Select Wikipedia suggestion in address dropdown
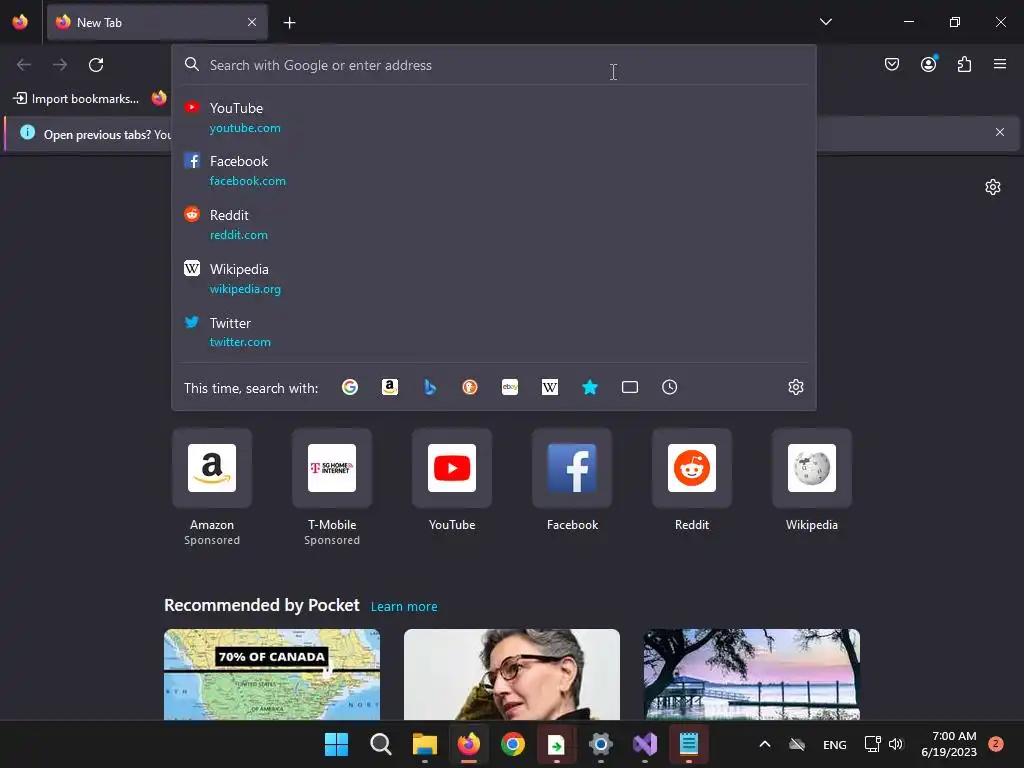Viewport: 1024px width, 768px height. [x=494, y=278]
